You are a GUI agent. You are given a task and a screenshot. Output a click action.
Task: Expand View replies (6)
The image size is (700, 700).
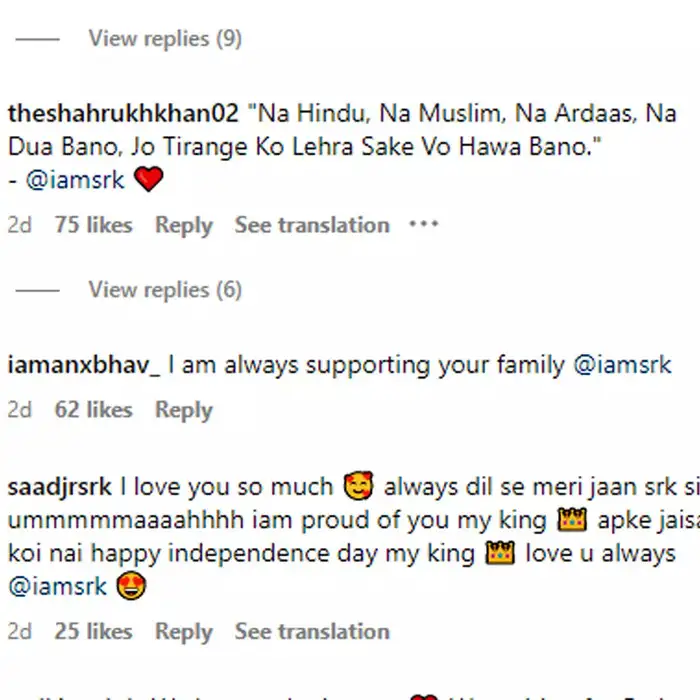coord(165,290)
